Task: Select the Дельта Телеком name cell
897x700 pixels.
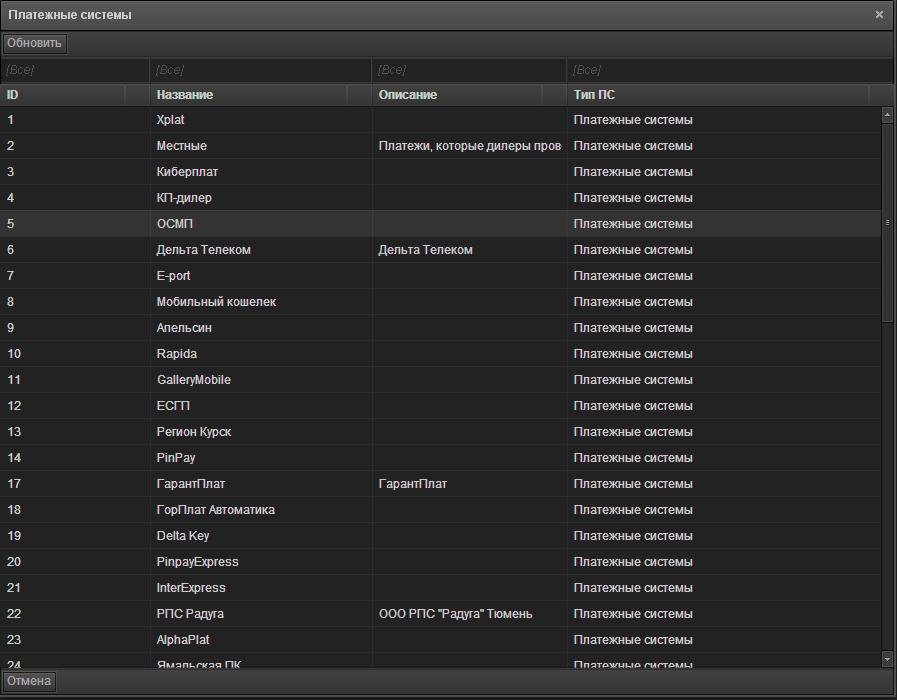Action: click(204, 250)
